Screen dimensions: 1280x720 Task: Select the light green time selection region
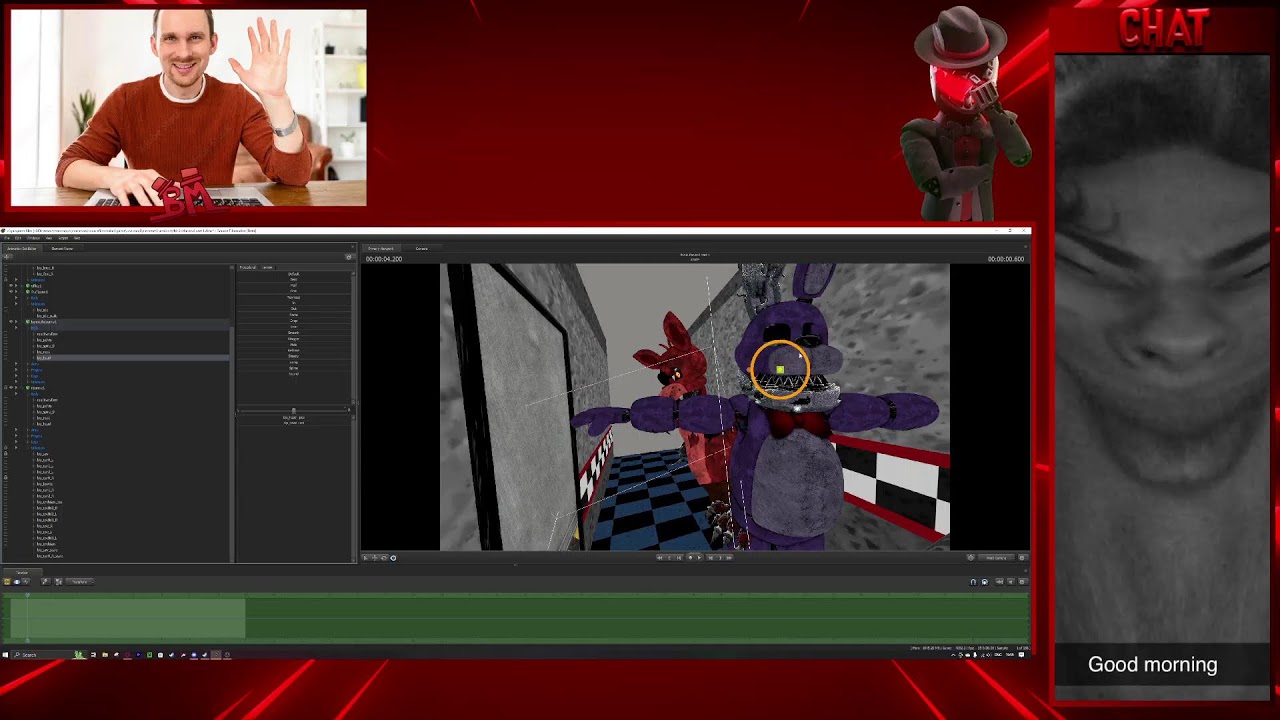coord(128,618)
